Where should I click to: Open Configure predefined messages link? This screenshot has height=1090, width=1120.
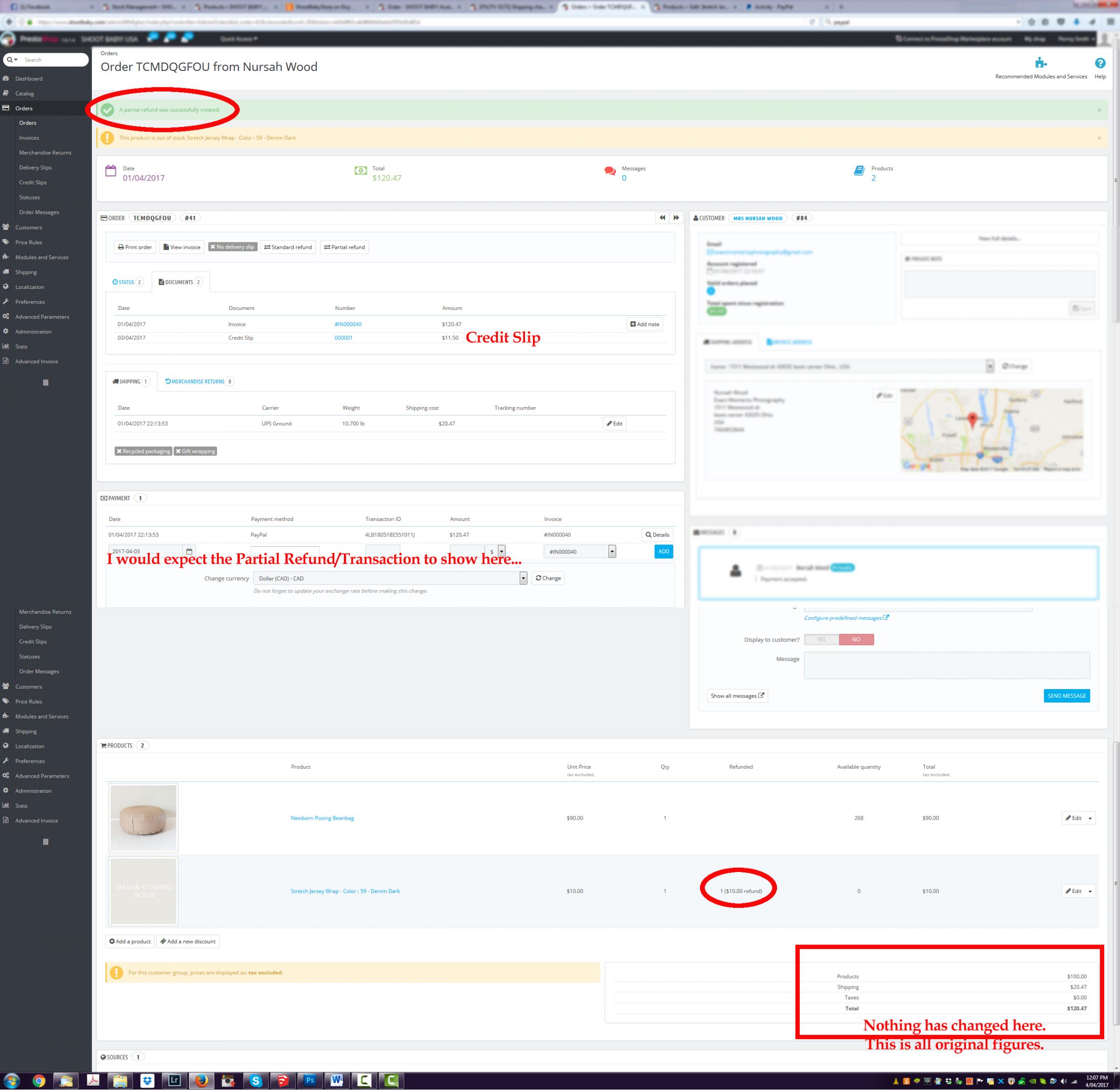(x=846, y=618)
